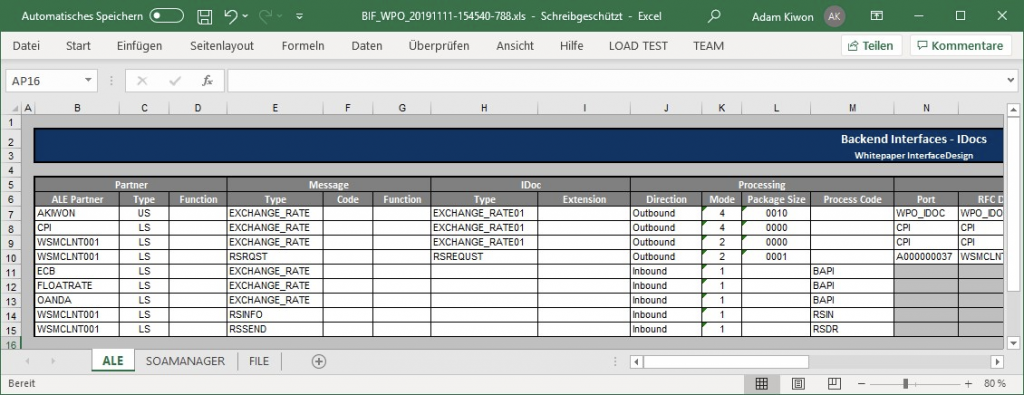Open the Seitenlayout ribbon tab

[222, 46]
